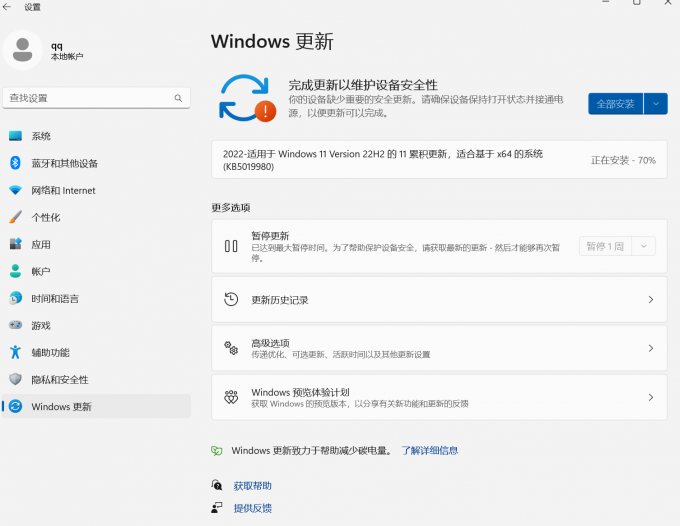
Task: Click the 时间和语言 clock globe icon
Action: (x=15, y=298)
